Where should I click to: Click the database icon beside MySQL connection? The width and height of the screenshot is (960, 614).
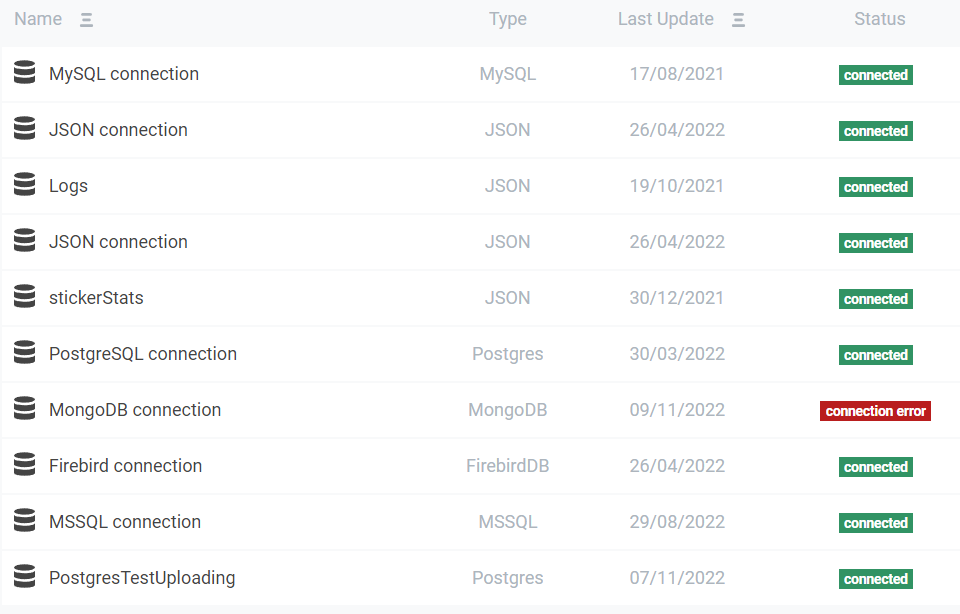click(24, 72)
